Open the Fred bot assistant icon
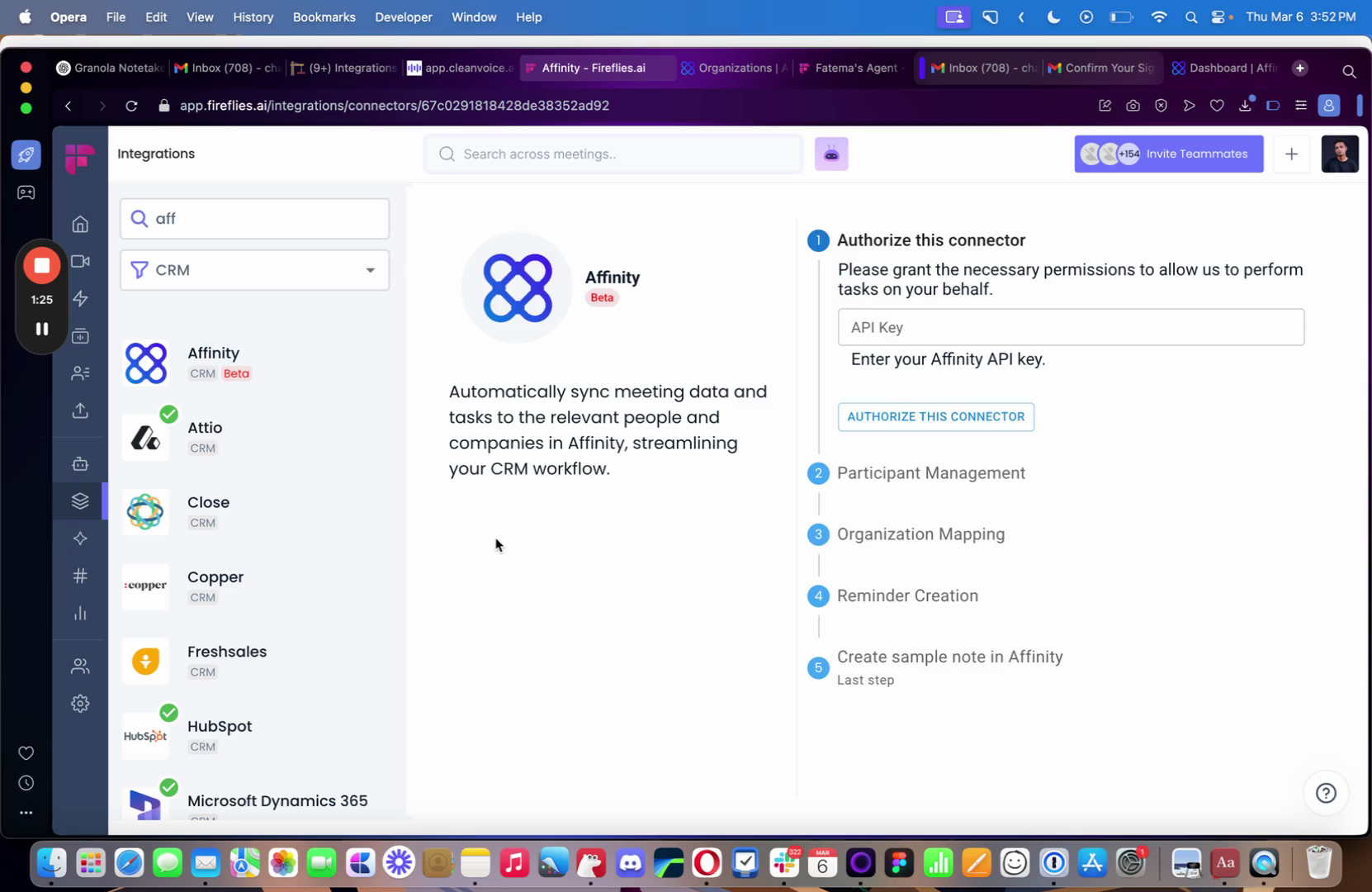This screenshot has height=892, width=1372. tap(831, 154)
